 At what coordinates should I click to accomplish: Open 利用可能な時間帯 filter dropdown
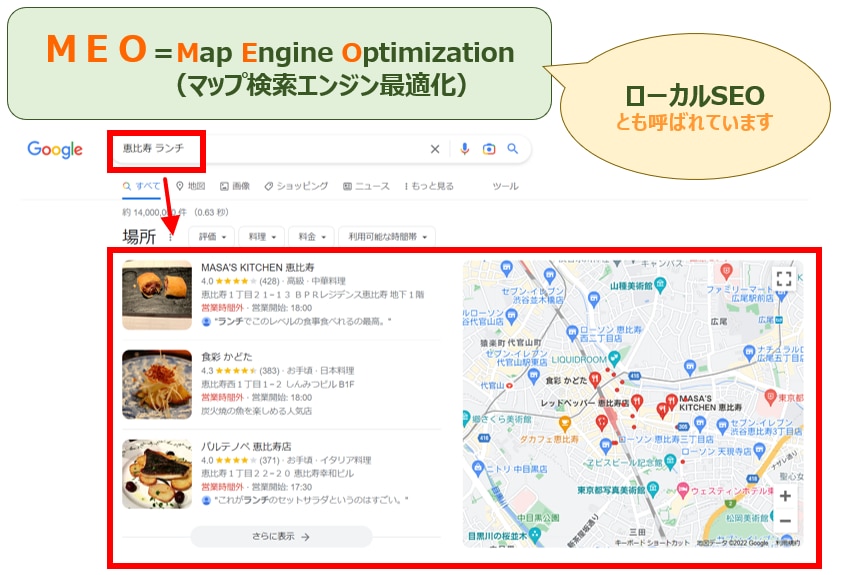tap(387, 237)
